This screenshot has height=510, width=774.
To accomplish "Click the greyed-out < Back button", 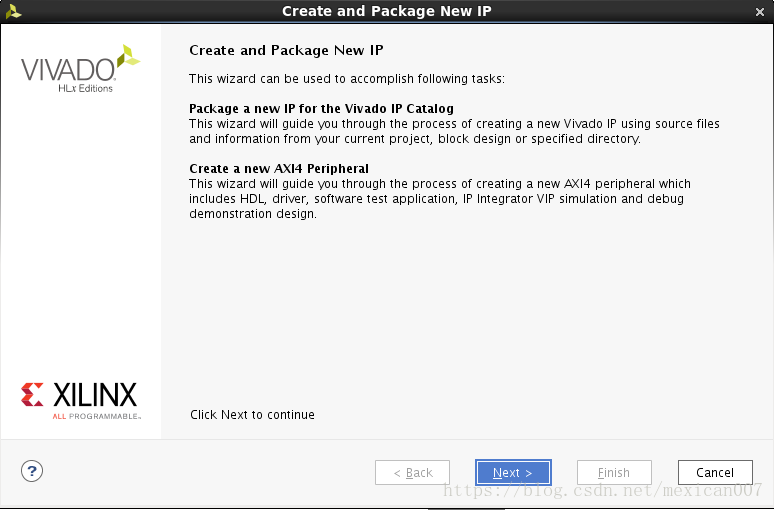I will (x=412, y=472).
